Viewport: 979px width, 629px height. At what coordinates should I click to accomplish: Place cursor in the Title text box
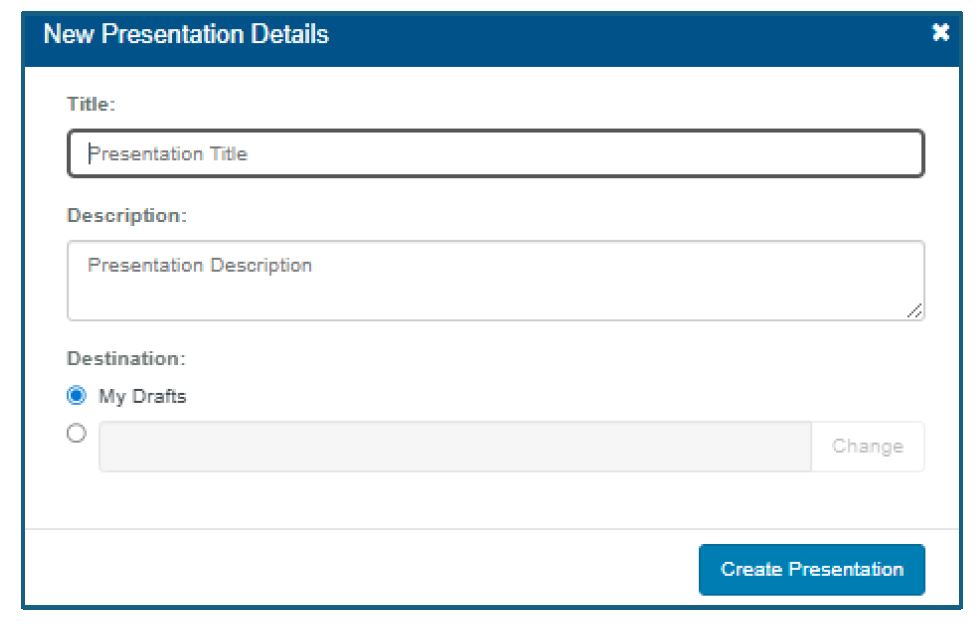495,154
